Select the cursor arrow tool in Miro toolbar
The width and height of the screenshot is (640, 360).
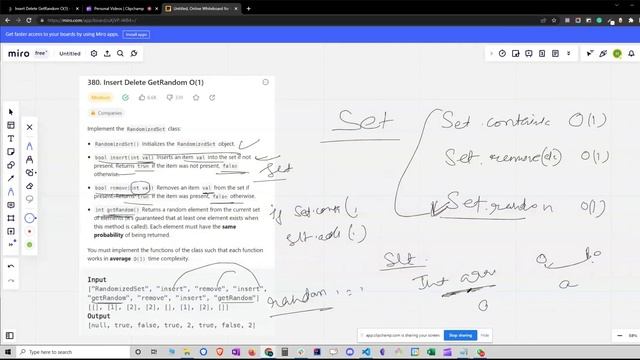click(11, 112)
